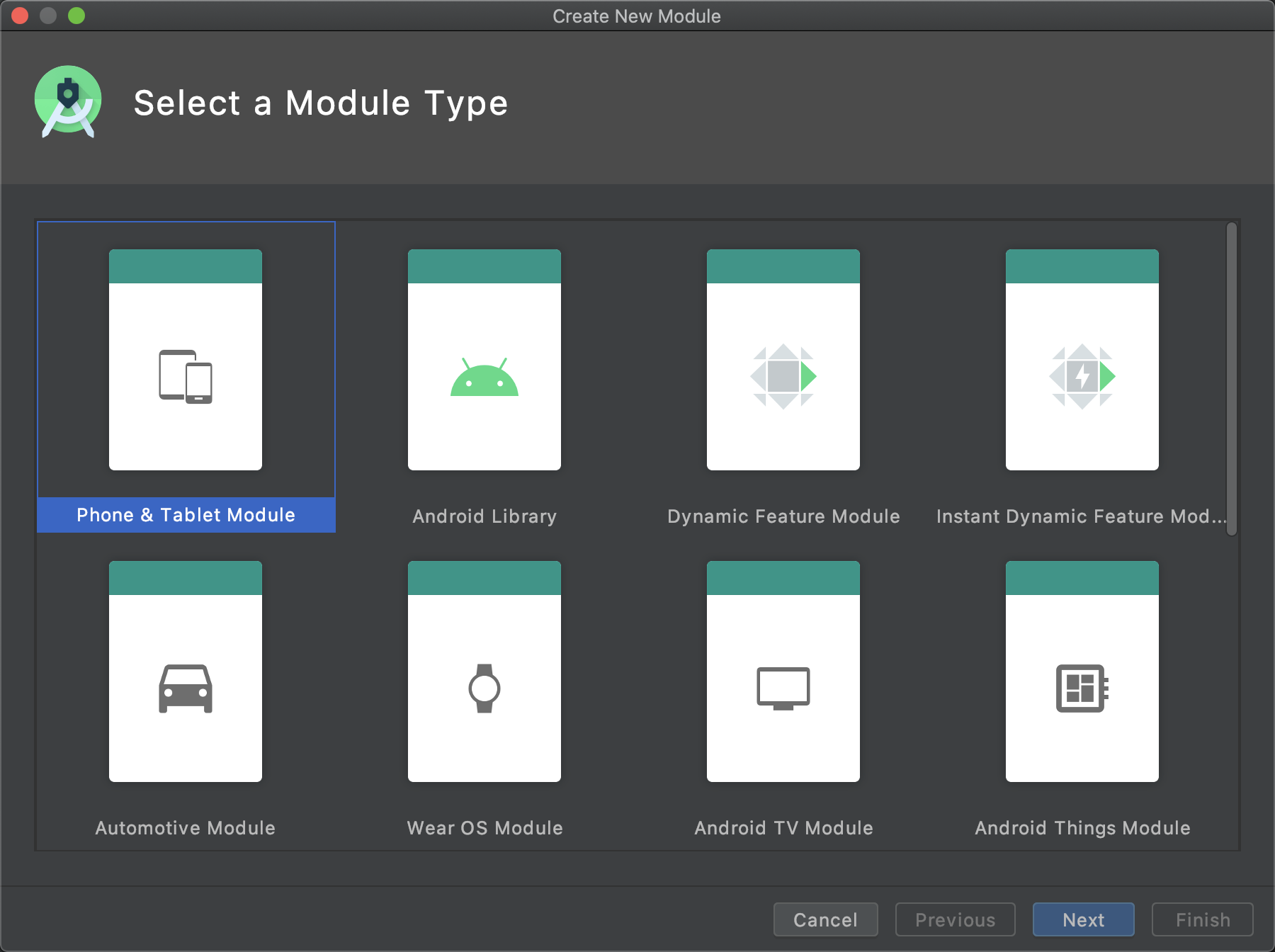Click the Wear OS watch icon

(x=484, y=688)
